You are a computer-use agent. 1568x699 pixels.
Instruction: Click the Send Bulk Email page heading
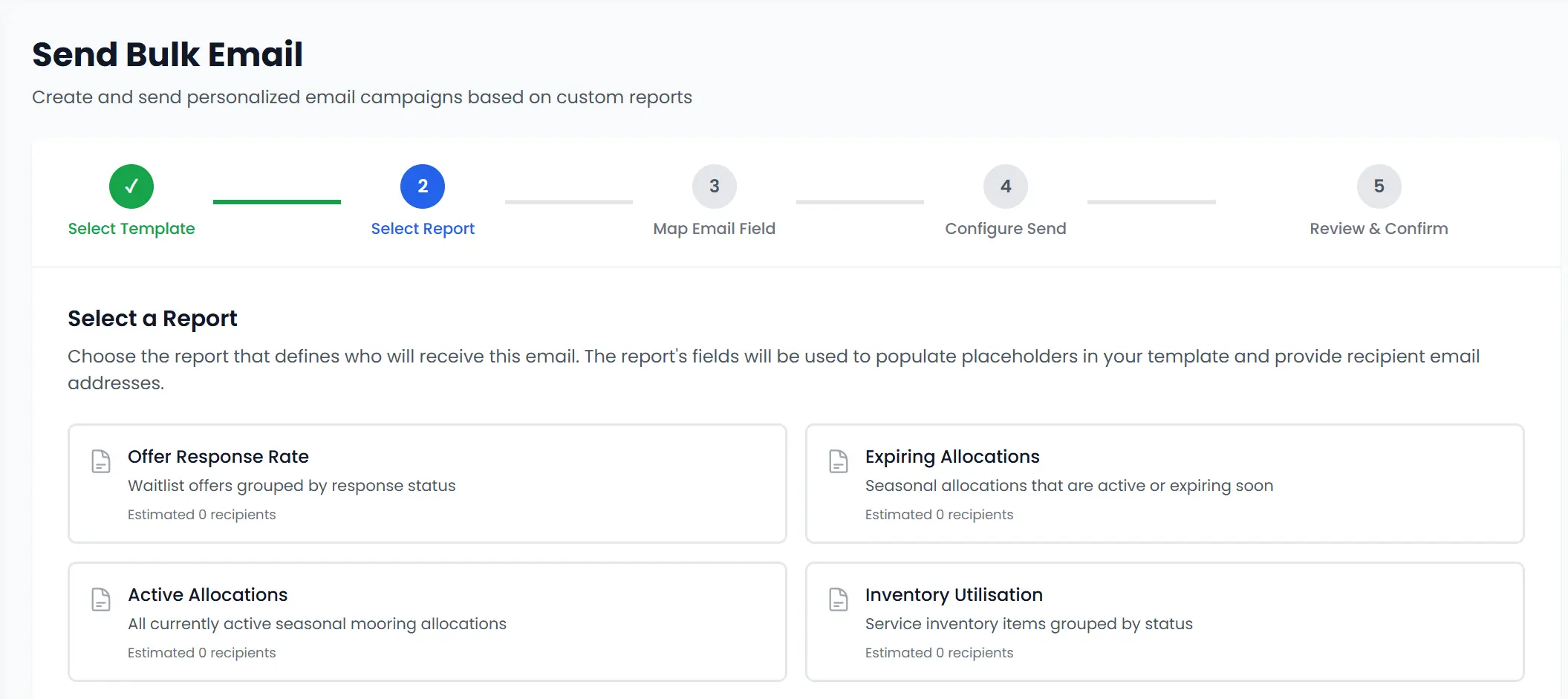click(167, 53)
